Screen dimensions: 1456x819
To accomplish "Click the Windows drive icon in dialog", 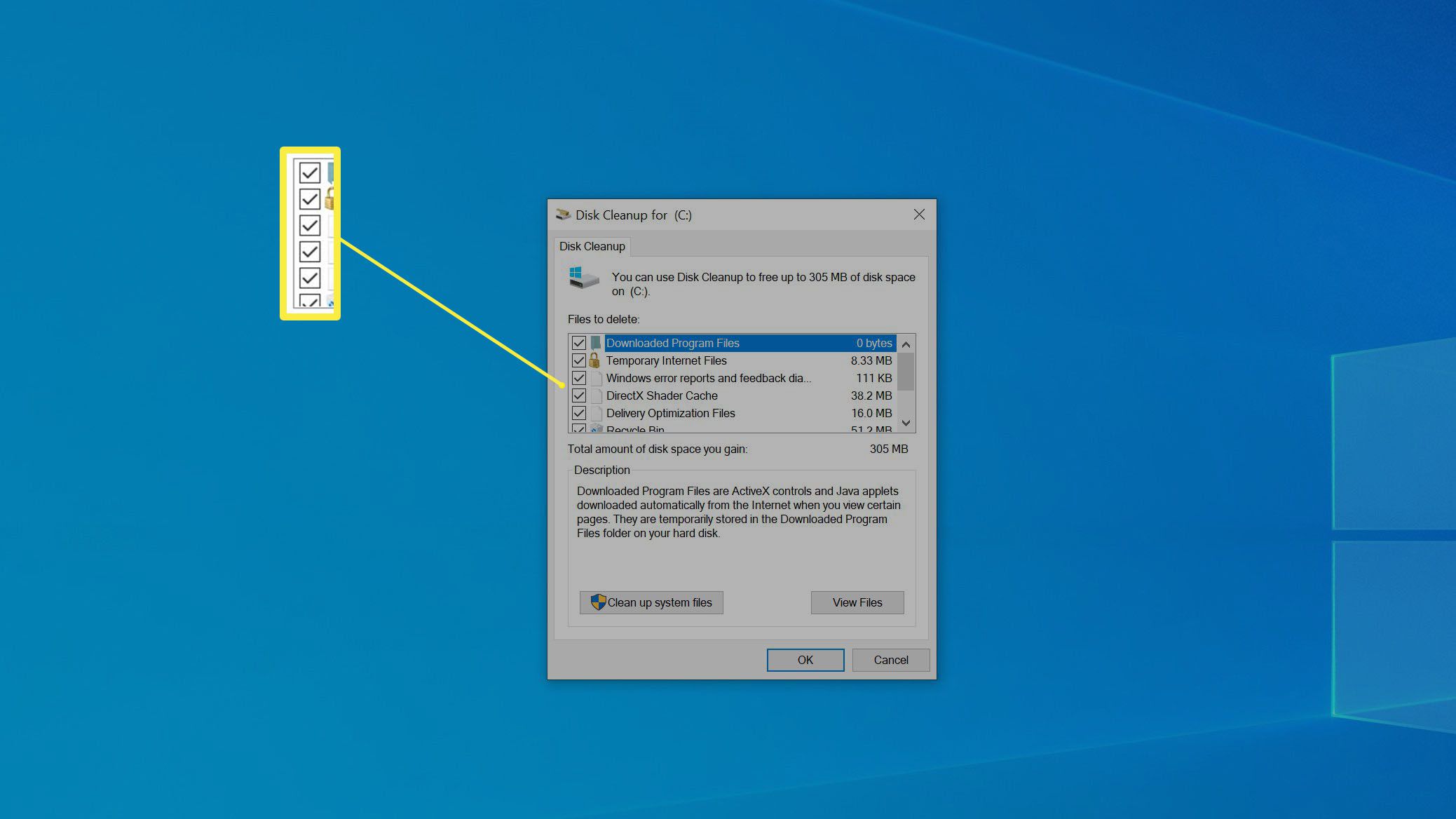I will pos(583,278).
